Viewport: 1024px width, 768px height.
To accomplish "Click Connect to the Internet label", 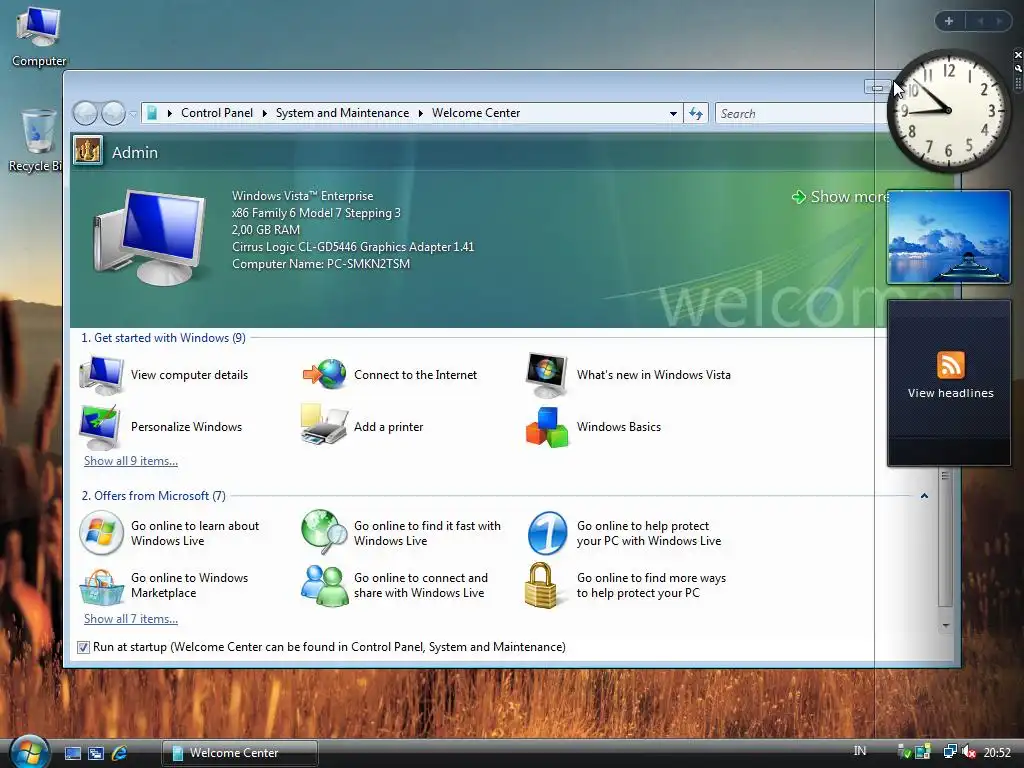I will [415, 375].
